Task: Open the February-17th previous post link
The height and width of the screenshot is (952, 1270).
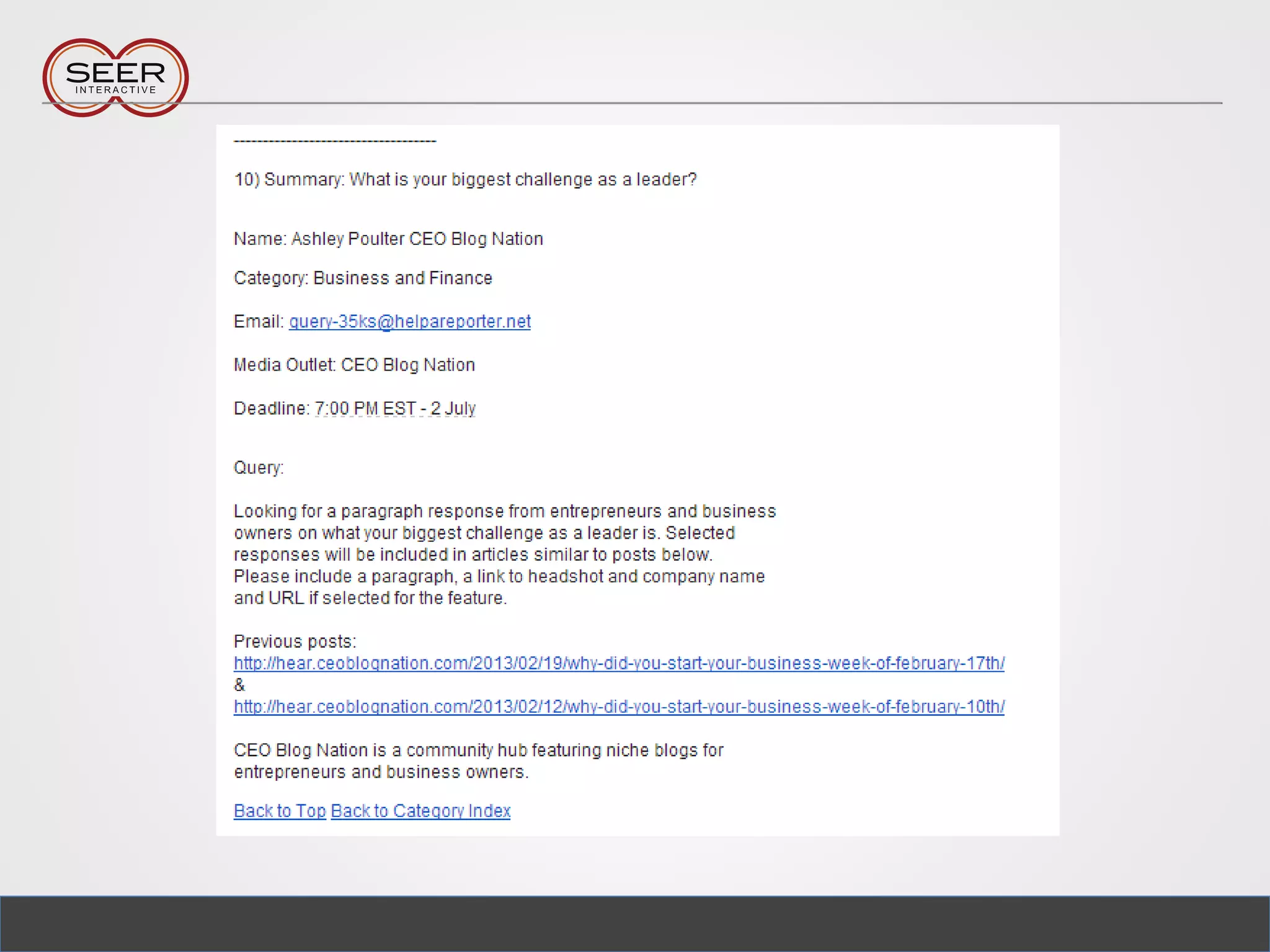Action: (x=618, y=664)
